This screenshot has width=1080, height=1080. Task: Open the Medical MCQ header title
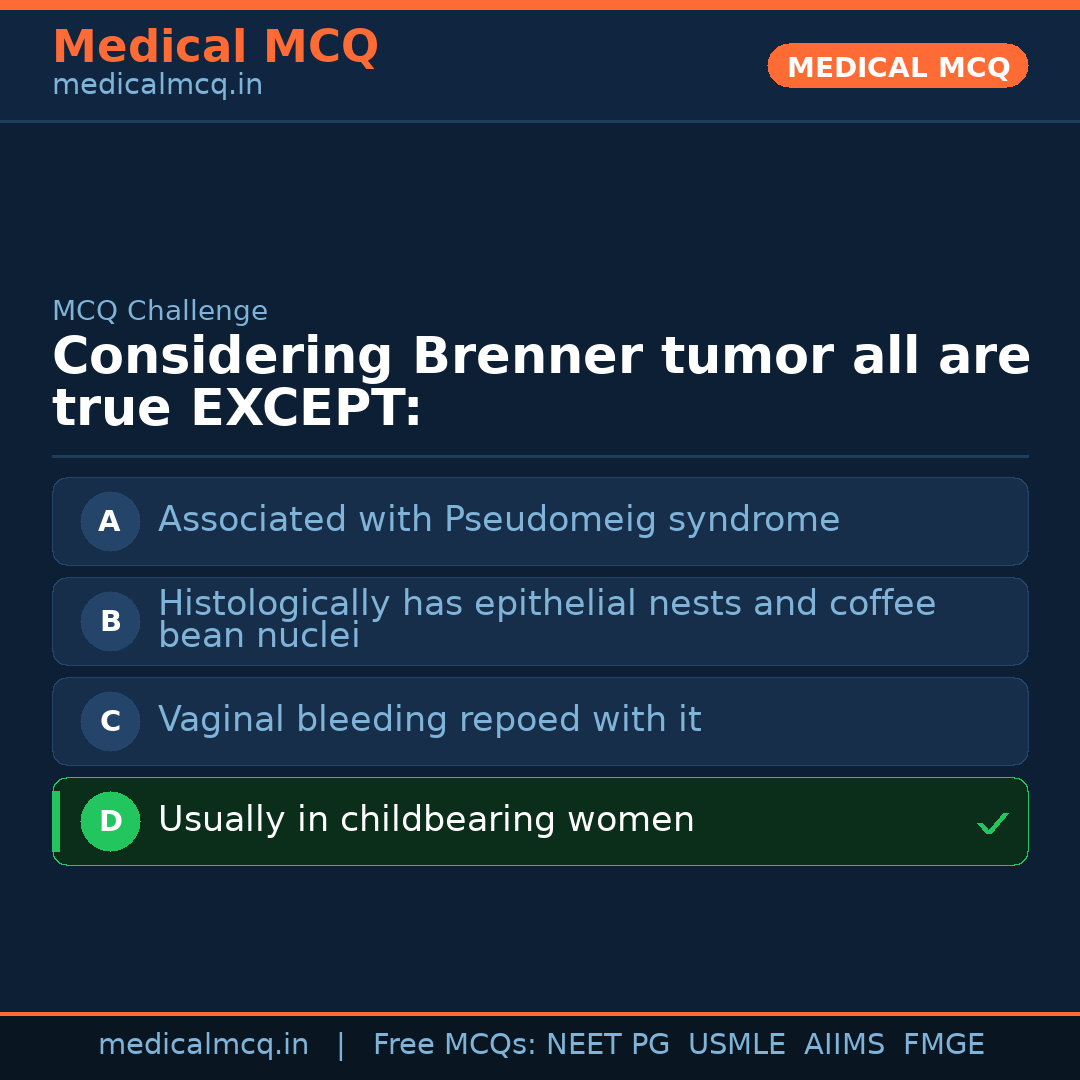point(215,47)
